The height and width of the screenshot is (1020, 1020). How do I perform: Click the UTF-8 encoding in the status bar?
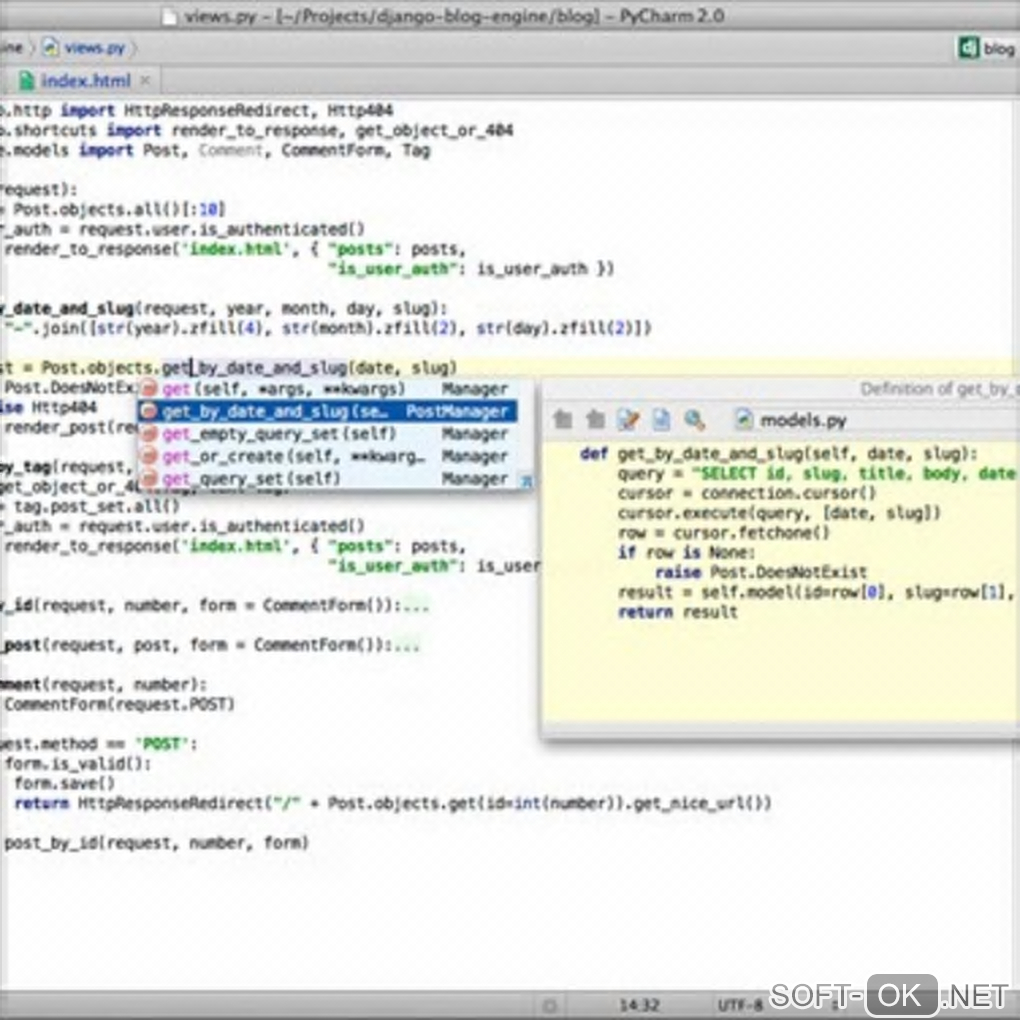coord(740,1006)
